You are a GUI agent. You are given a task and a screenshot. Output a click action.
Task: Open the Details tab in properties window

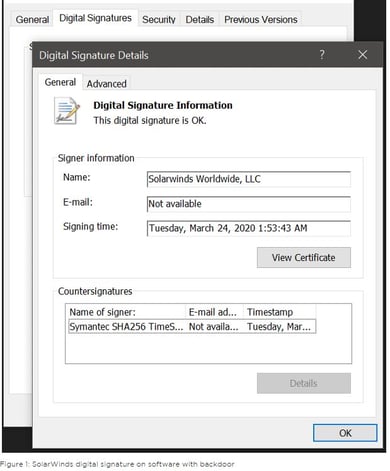[x=200, y=20]
